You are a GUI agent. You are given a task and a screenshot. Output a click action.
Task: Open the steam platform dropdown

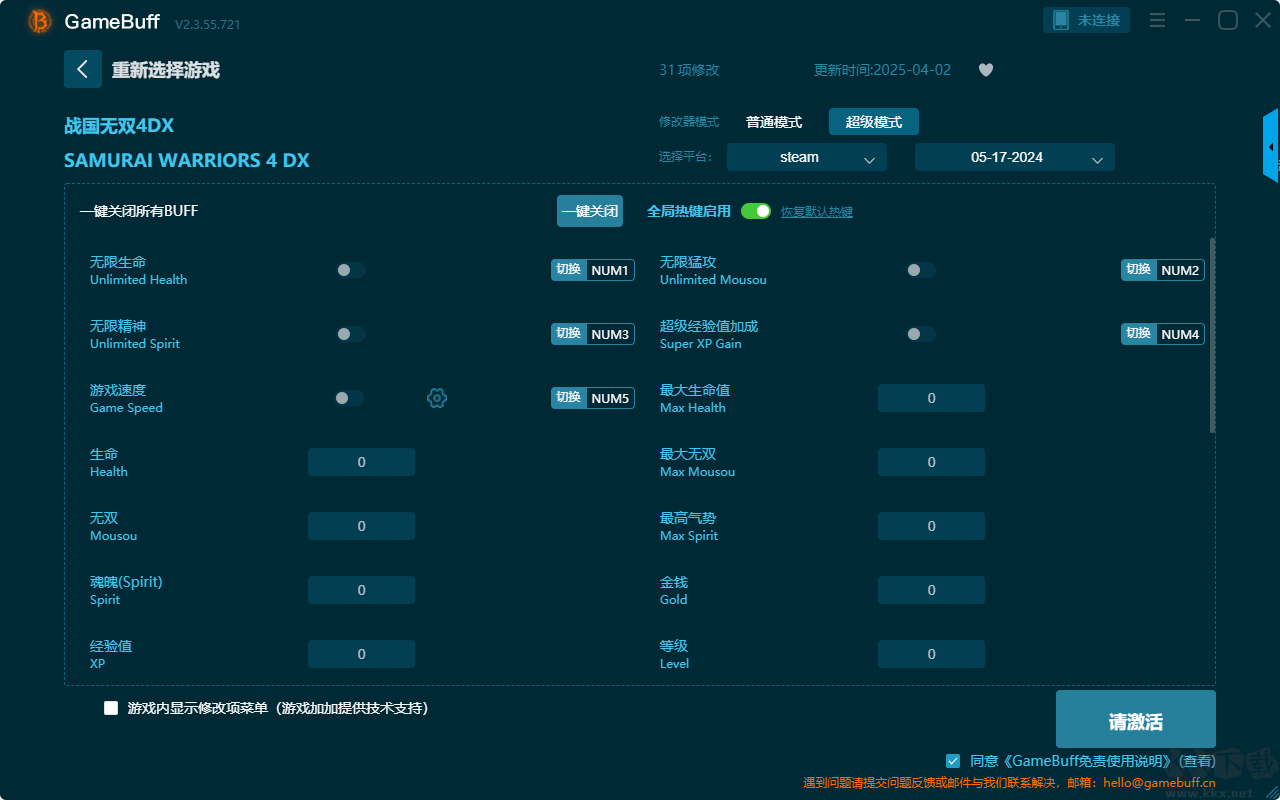click(807, 157)
